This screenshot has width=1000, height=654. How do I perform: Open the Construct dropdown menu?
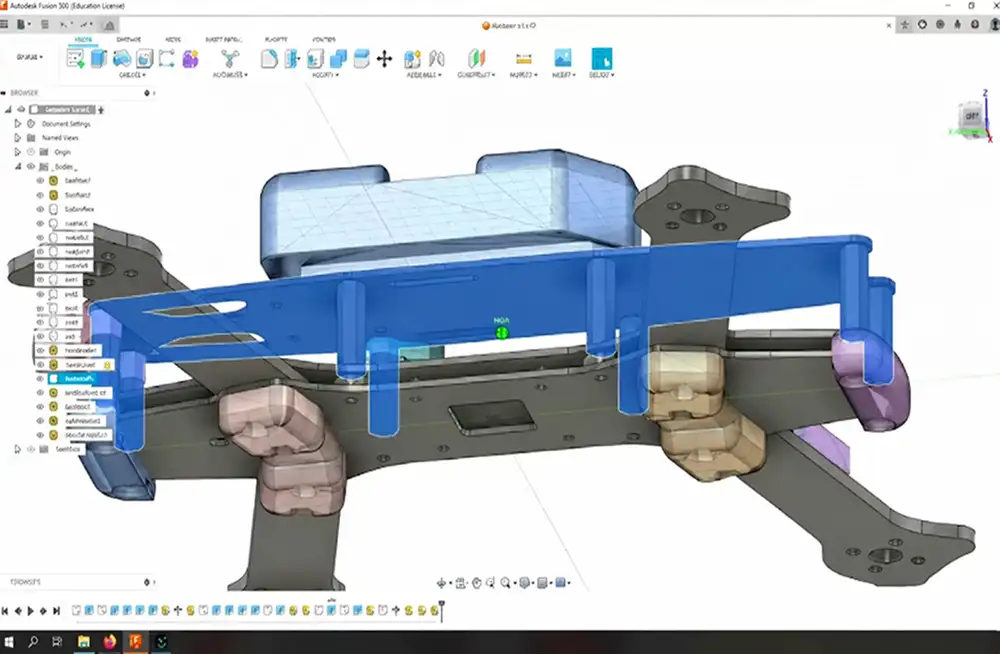point(476,75)
